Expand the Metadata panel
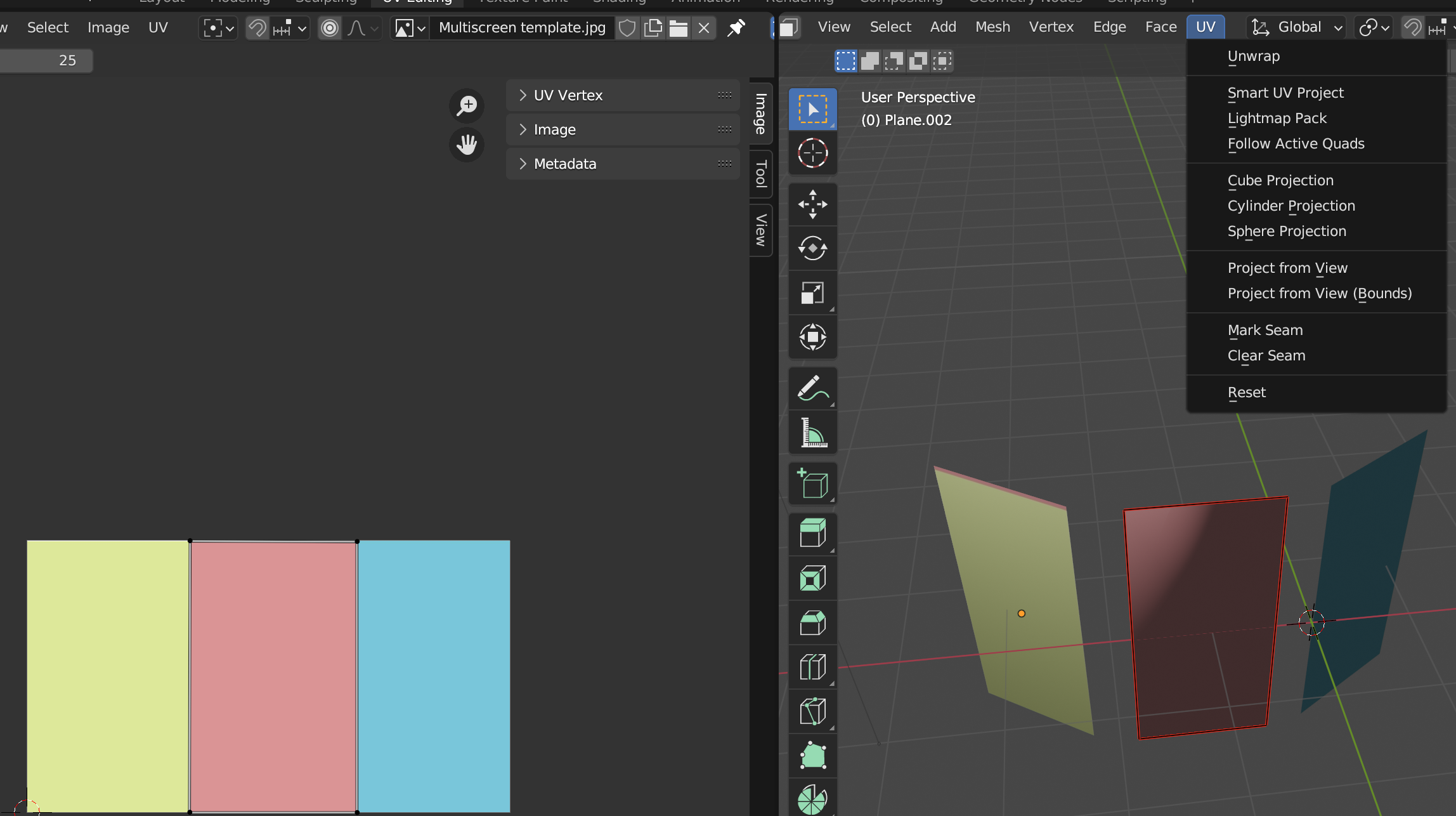 pos(564,164)
